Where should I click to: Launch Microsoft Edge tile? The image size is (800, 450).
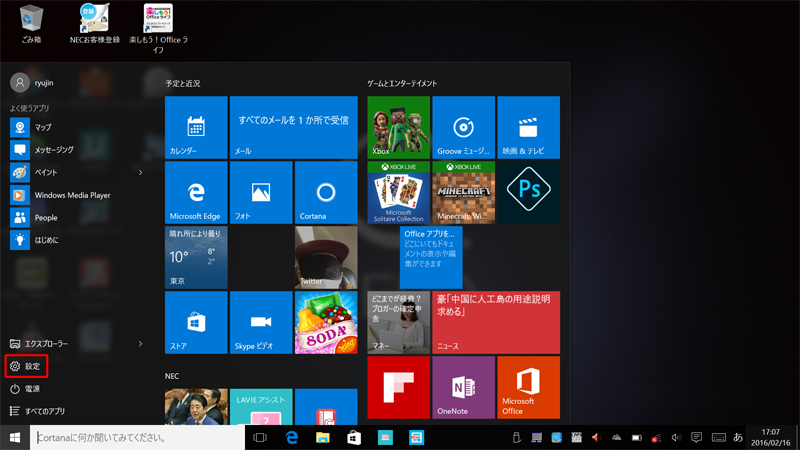[x=196, y=192]
